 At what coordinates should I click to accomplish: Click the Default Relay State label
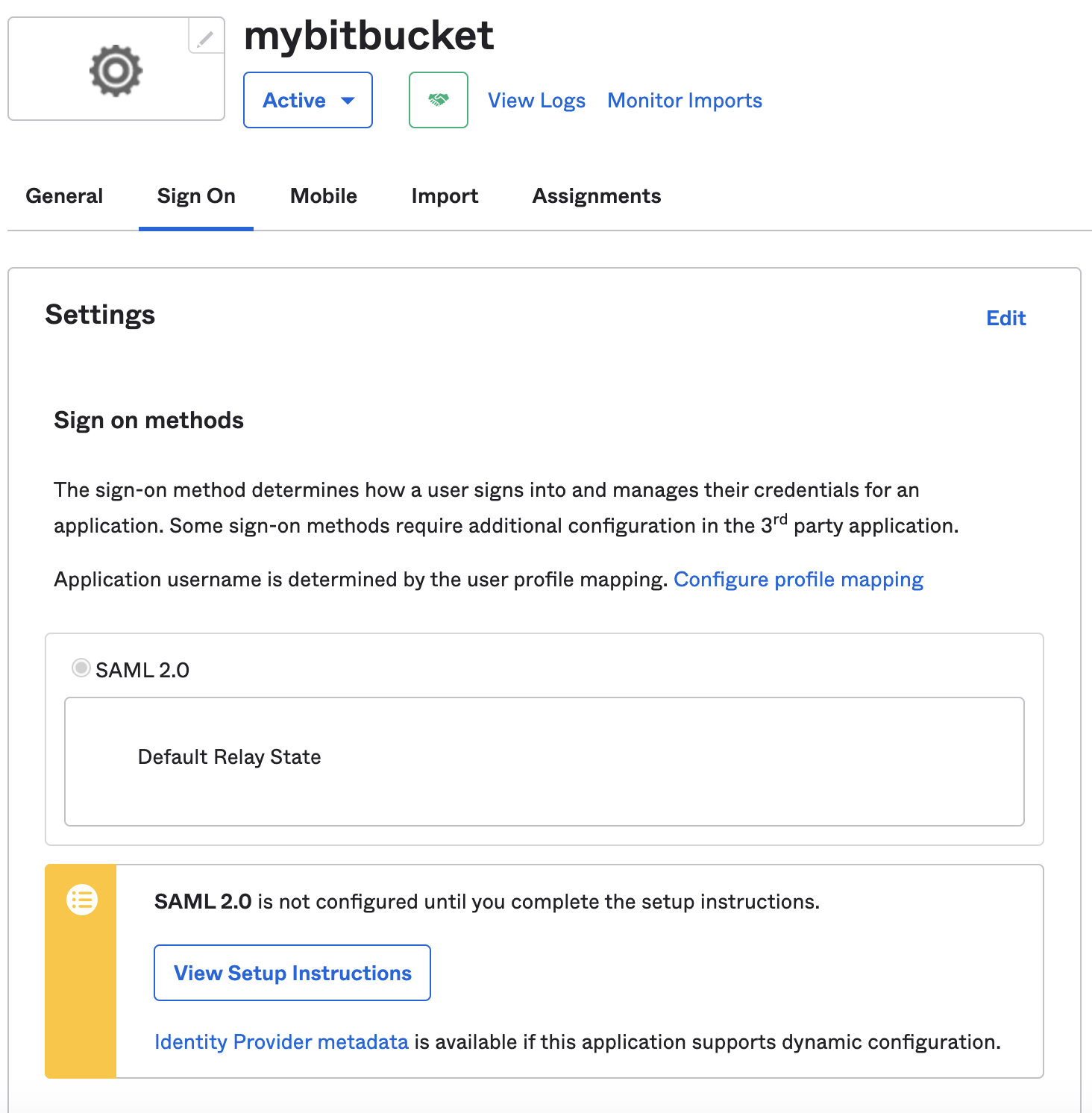click(230, 757)
